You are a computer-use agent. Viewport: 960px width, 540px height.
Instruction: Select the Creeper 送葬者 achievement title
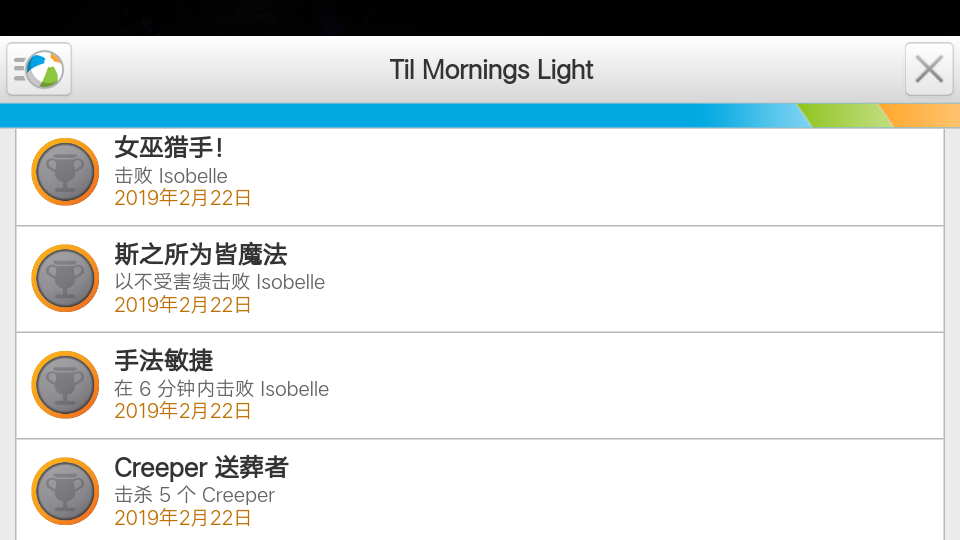click(201, 467)
